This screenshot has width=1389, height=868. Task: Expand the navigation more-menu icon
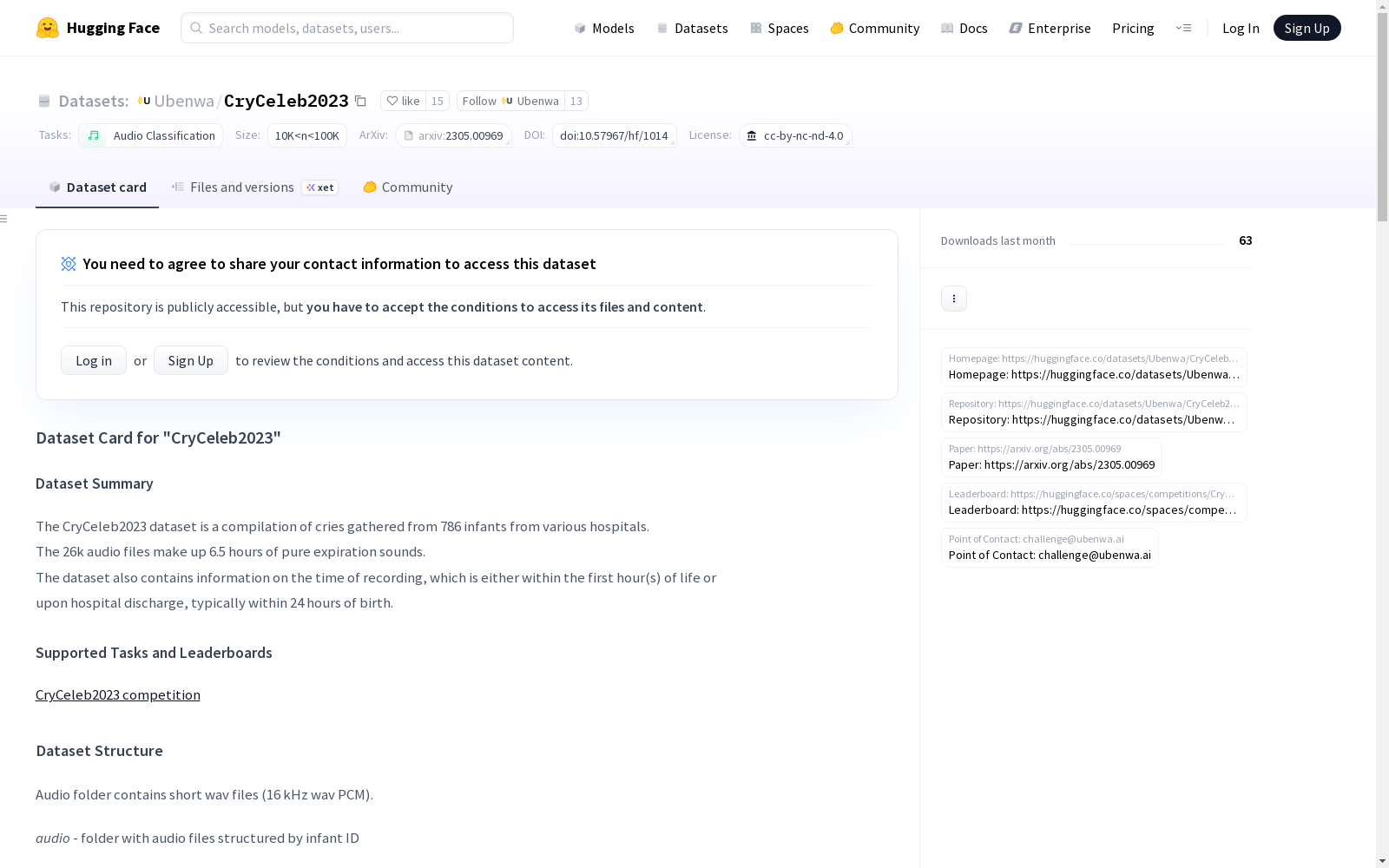[x=1183, y=28]
